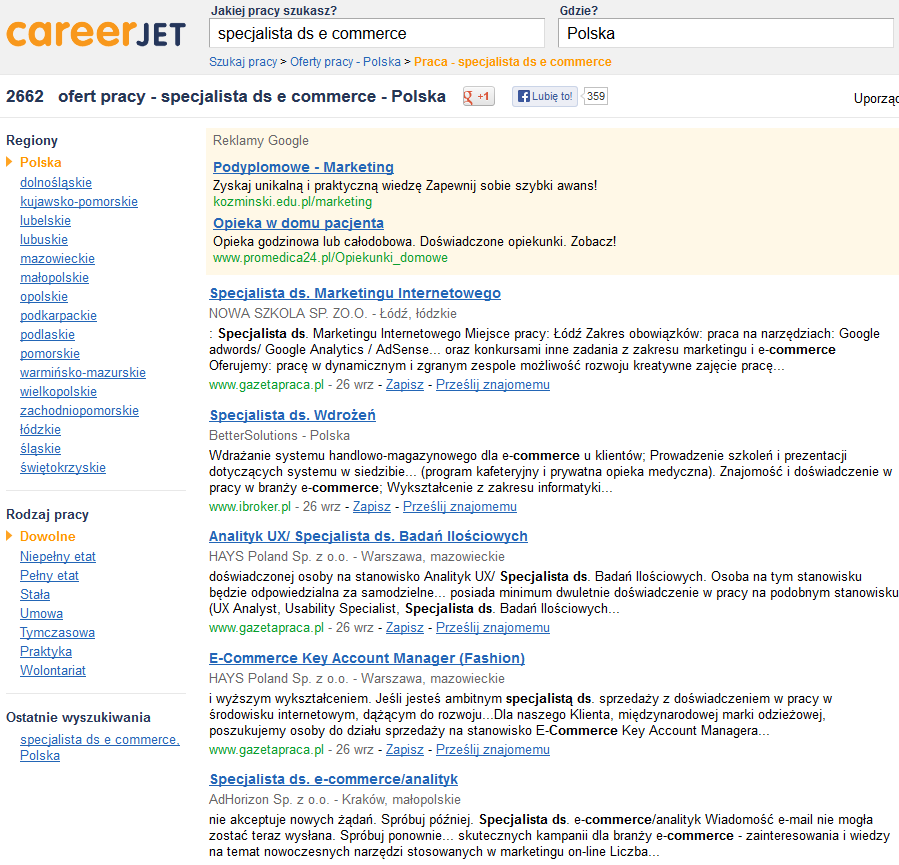Image resolution: width=899 pixels, height=865 pixels.
Task: Visit kozminski.edu.pl/marketing ad URL
Action: tap(292, 202)
